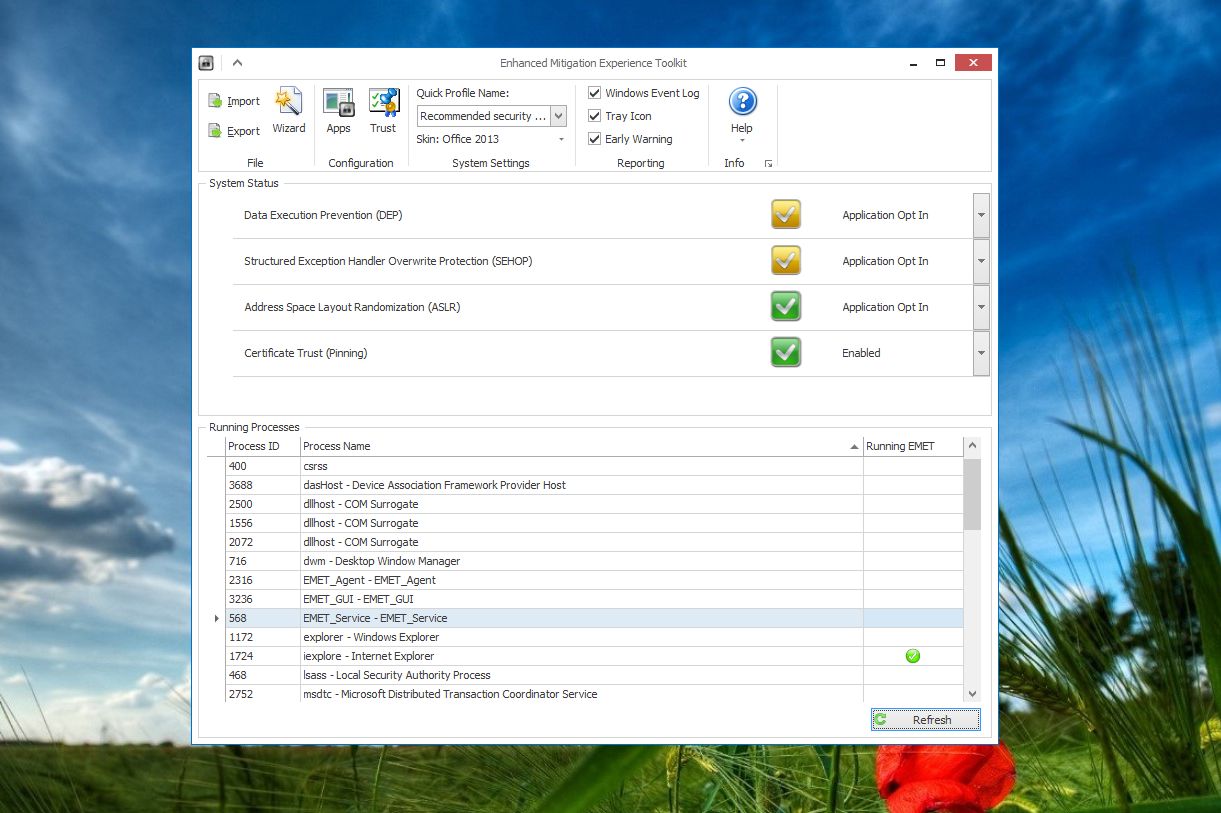
Task: Click the EMET app icon in title bar
Action: pyautogui.click(x=206, y=63)
